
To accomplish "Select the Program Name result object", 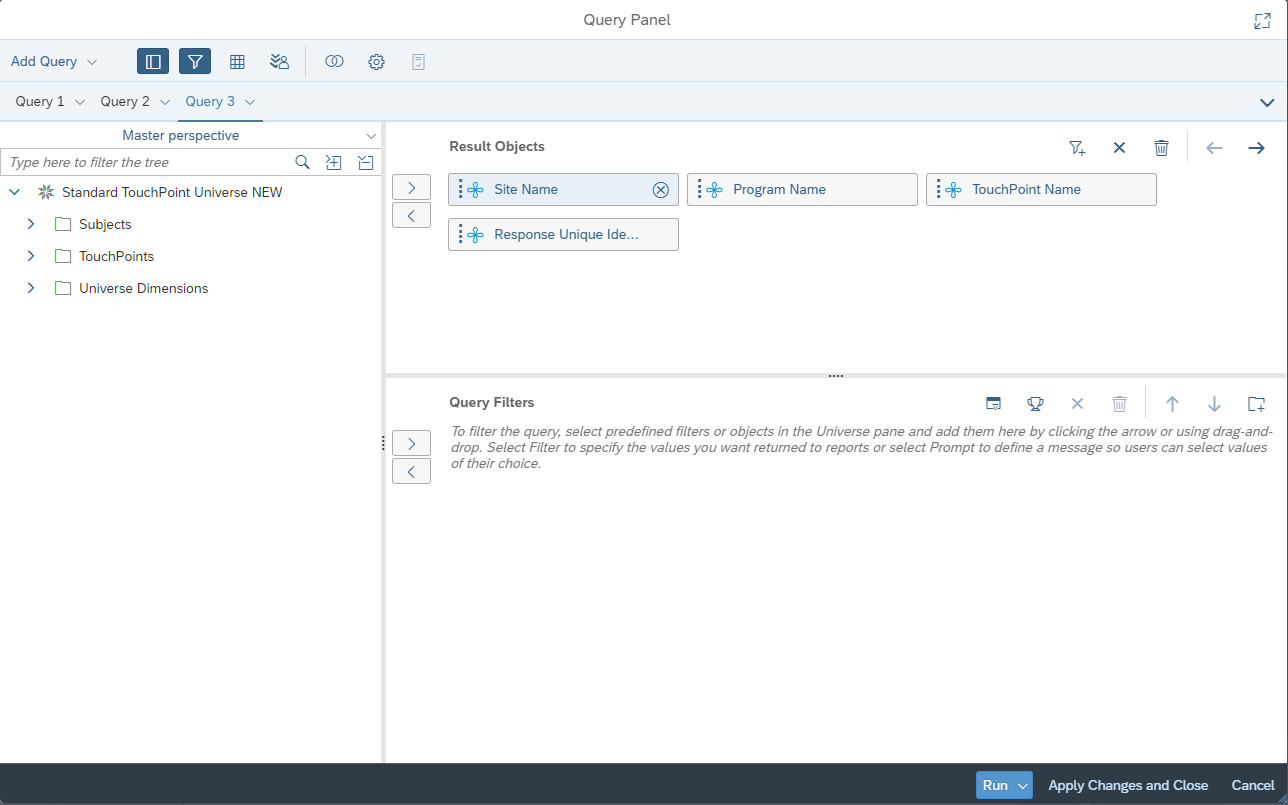I will tap(802, 190).
